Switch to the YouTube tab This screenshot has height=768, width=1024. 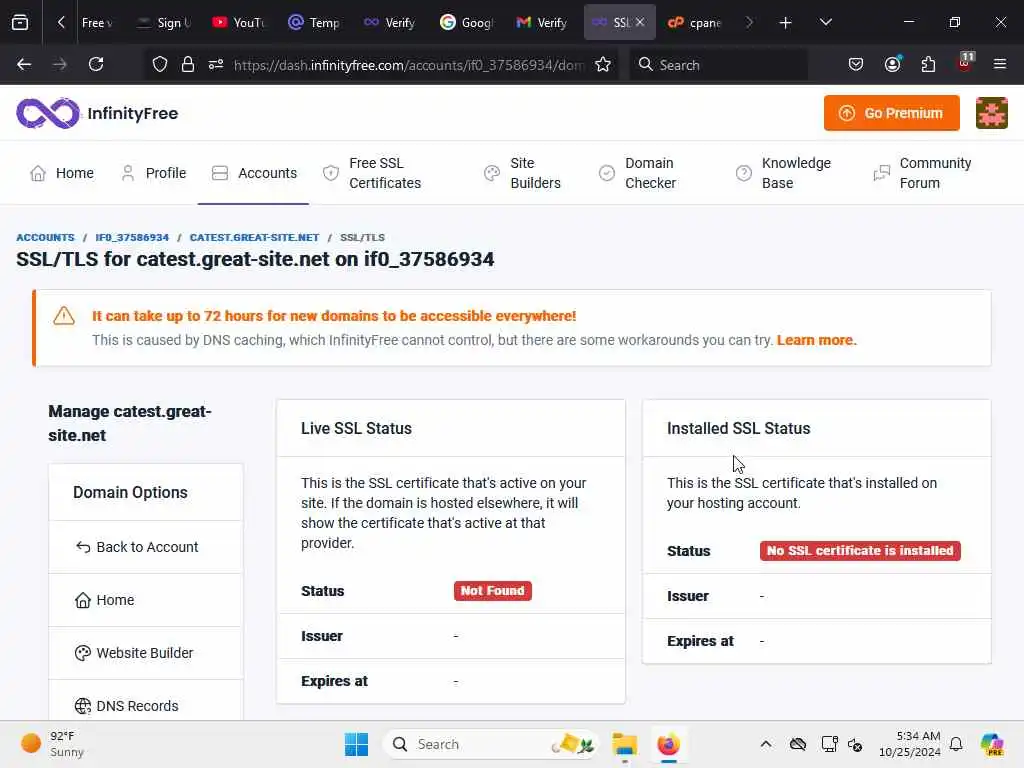(239, 22)
